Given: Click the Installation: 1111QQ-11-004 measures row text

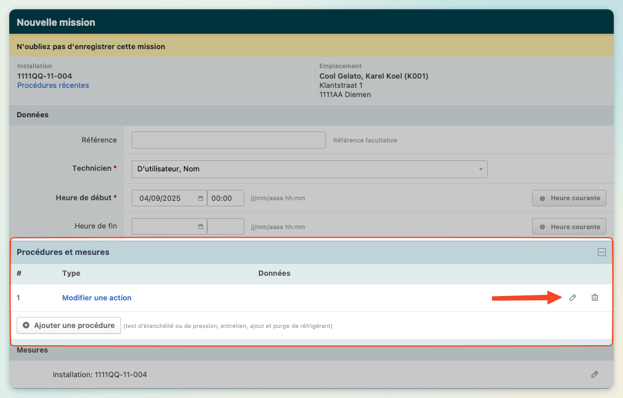Looking at the screenshot, I should point(100,375).
